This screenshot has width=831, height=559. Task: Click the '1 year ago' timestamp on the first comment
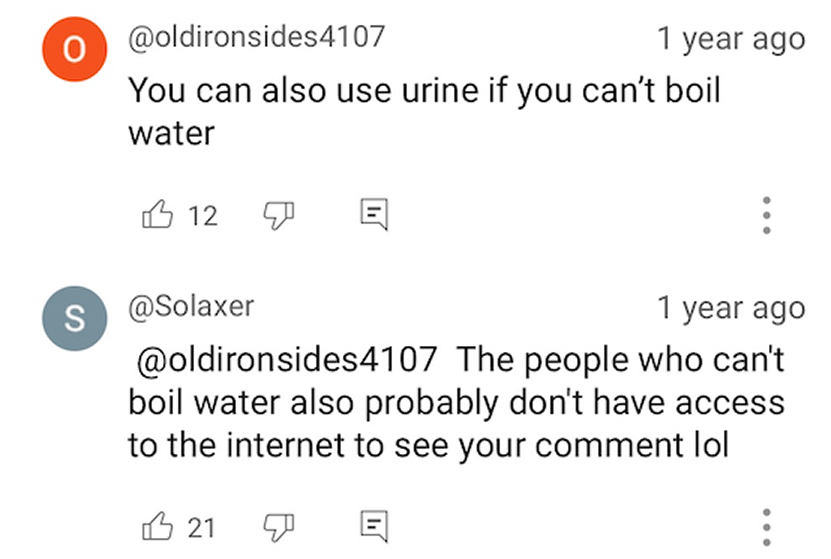pyautogui.click(x=730, y=39)
